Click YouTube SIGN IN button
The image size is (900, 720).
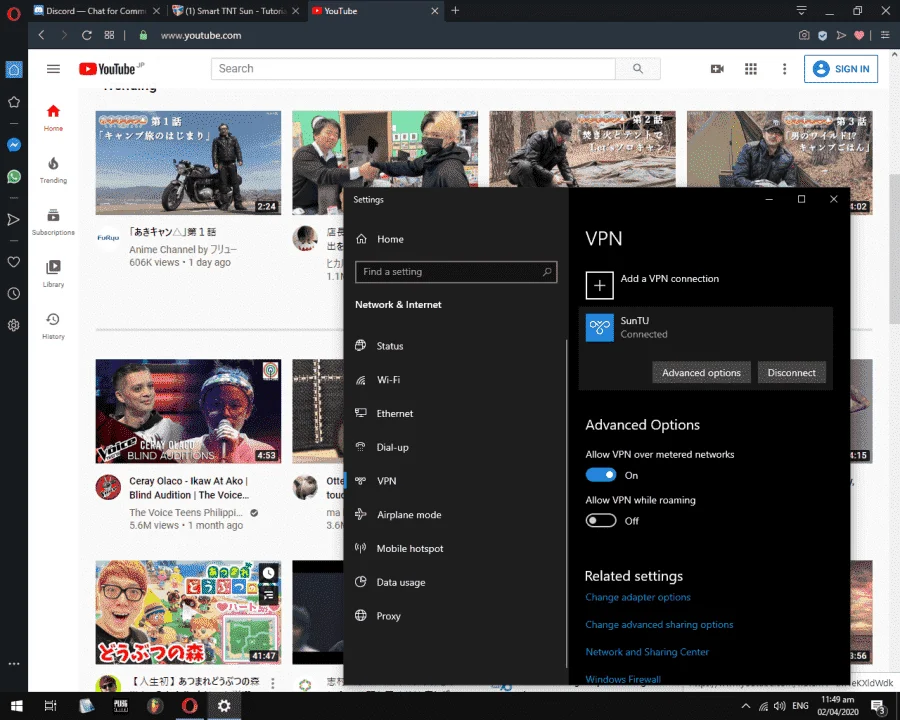pos(840,69)
